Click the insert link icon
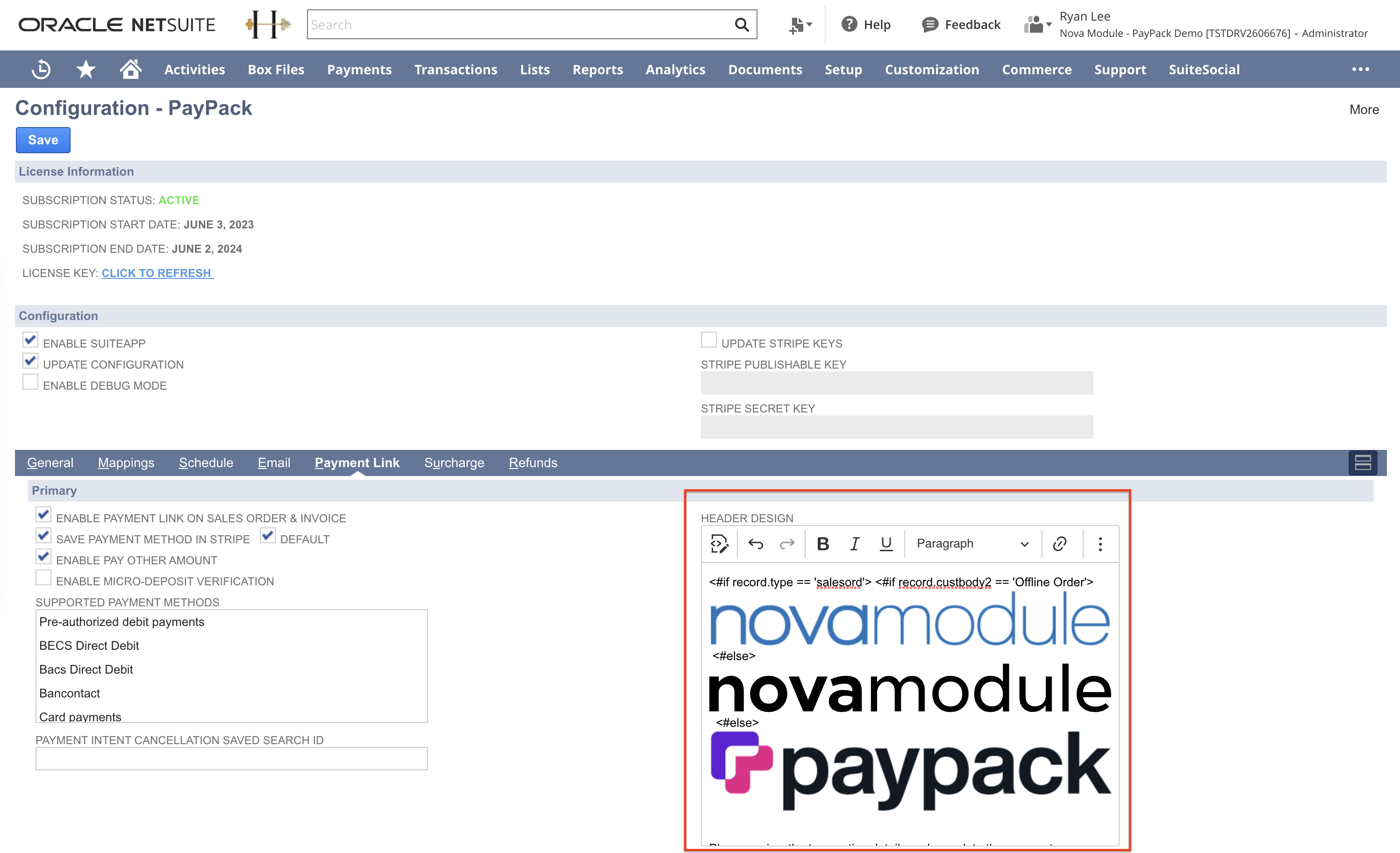 coord(1060,543)
